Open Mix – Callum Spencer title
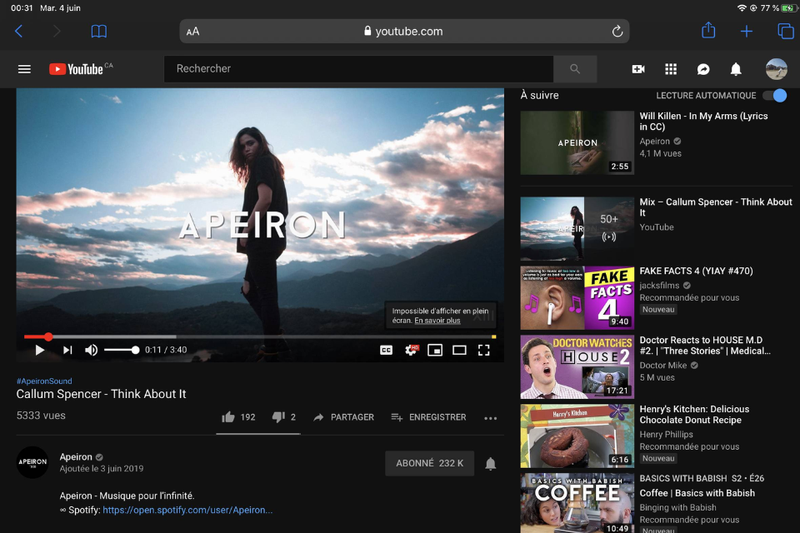The width and height of the screenshot is (800, 533). (716, 207)
